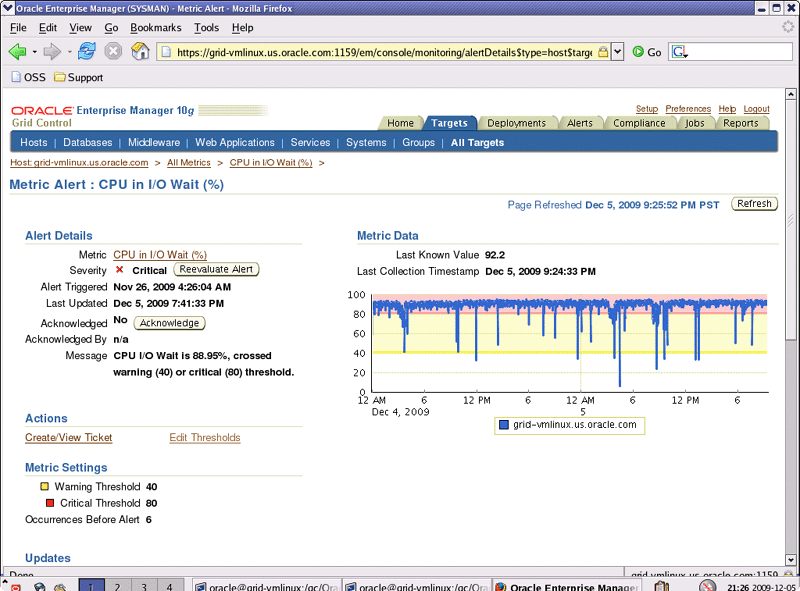
Task: Click the Reevaluate Alert button
Action: click(216, 269)
